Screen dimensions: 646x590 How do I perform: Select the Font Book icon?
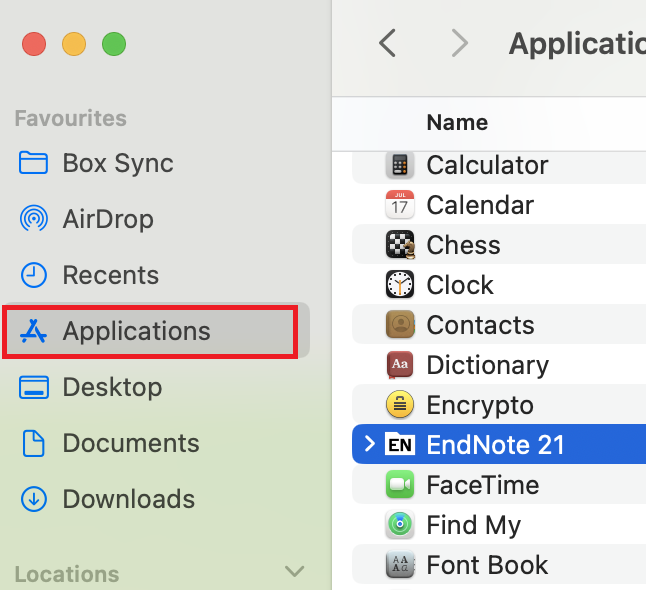(x=400, y=565)
